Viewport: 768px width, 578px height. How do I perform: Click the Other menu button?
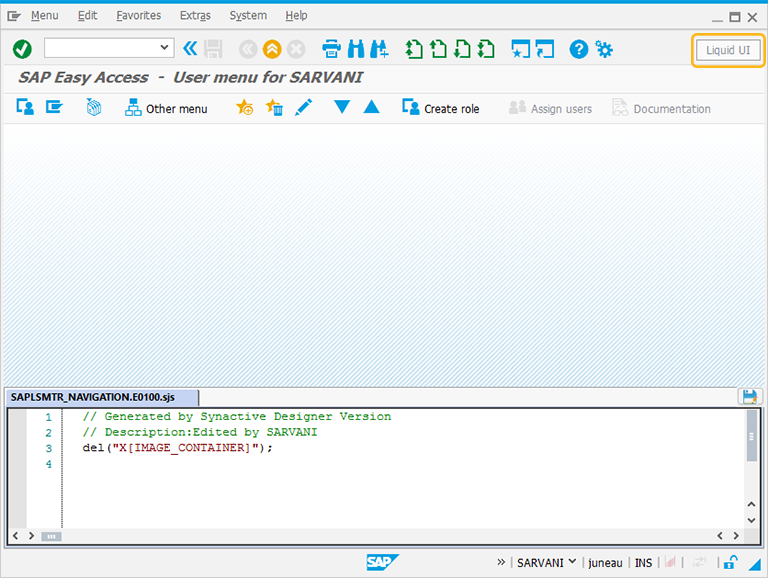166,107
